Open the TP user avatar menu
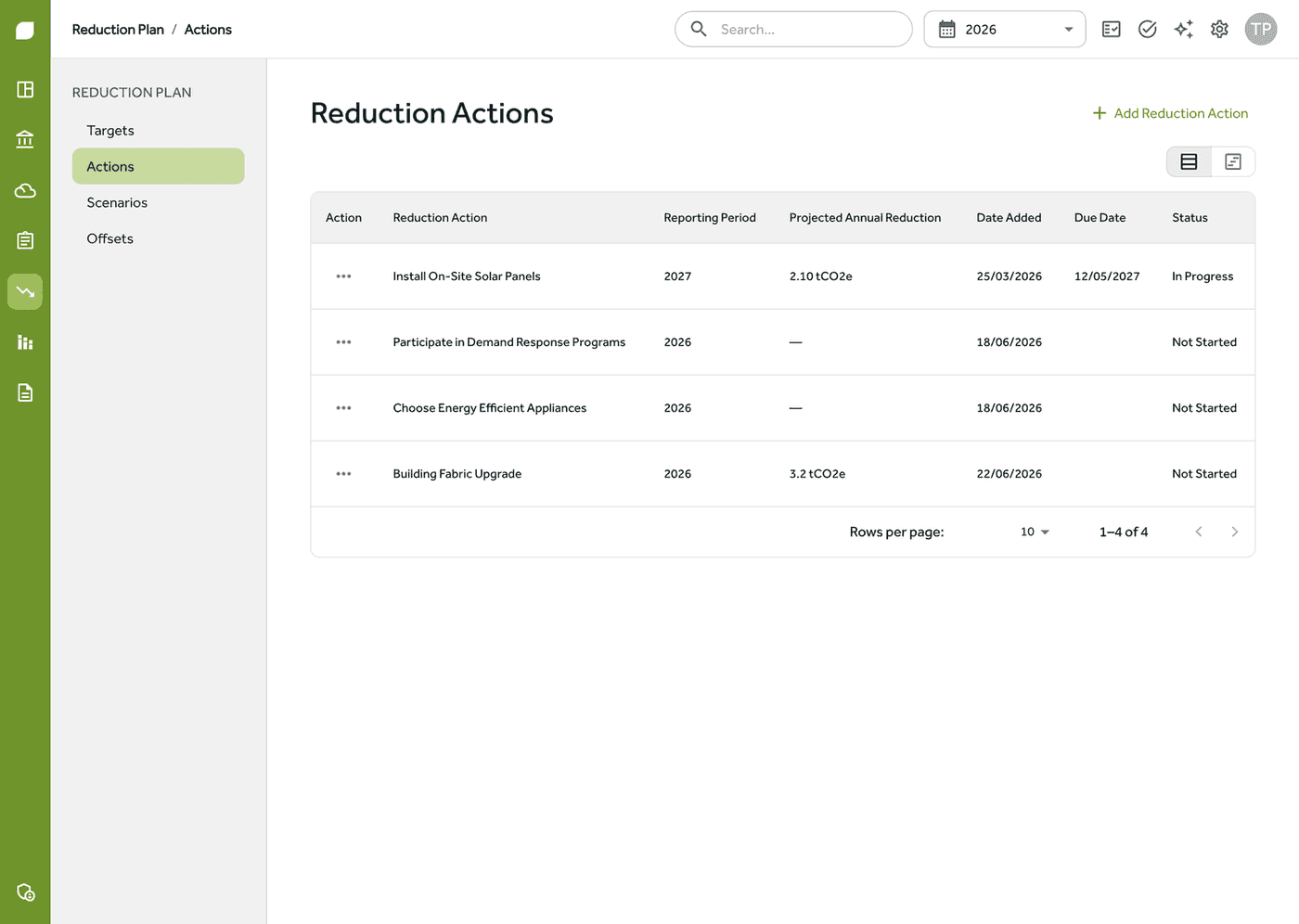The width and height of the screenshot is (1299, 924). pyautogui.click(x=1261, y=29)
